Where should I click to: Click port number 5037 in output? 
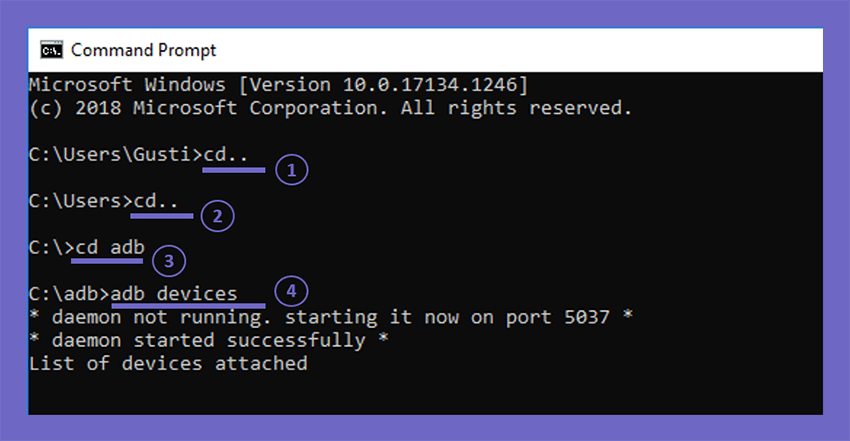(x=587, y=317)
